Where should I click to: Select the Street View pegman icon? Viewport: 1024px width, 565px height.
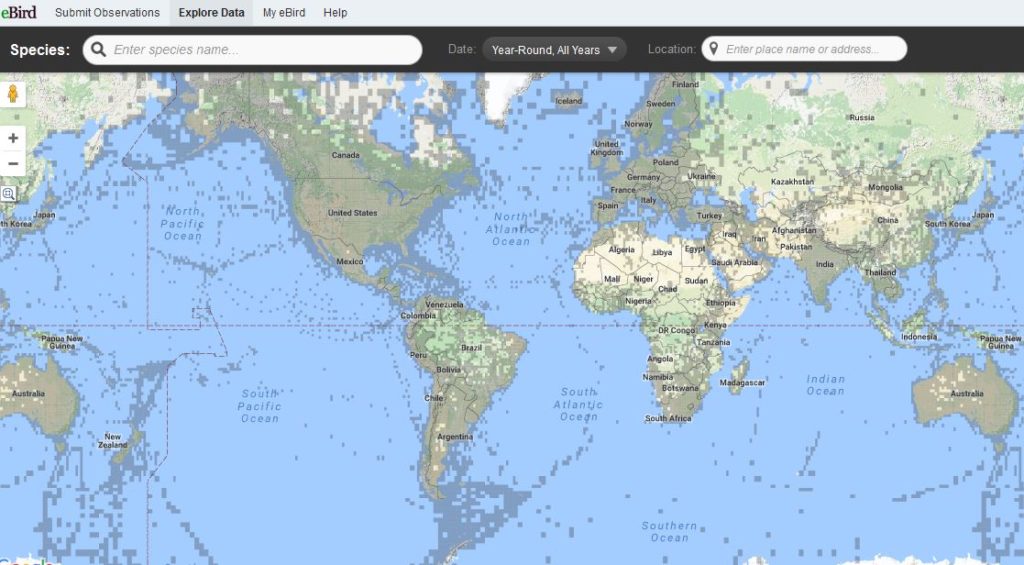(12, 94)
